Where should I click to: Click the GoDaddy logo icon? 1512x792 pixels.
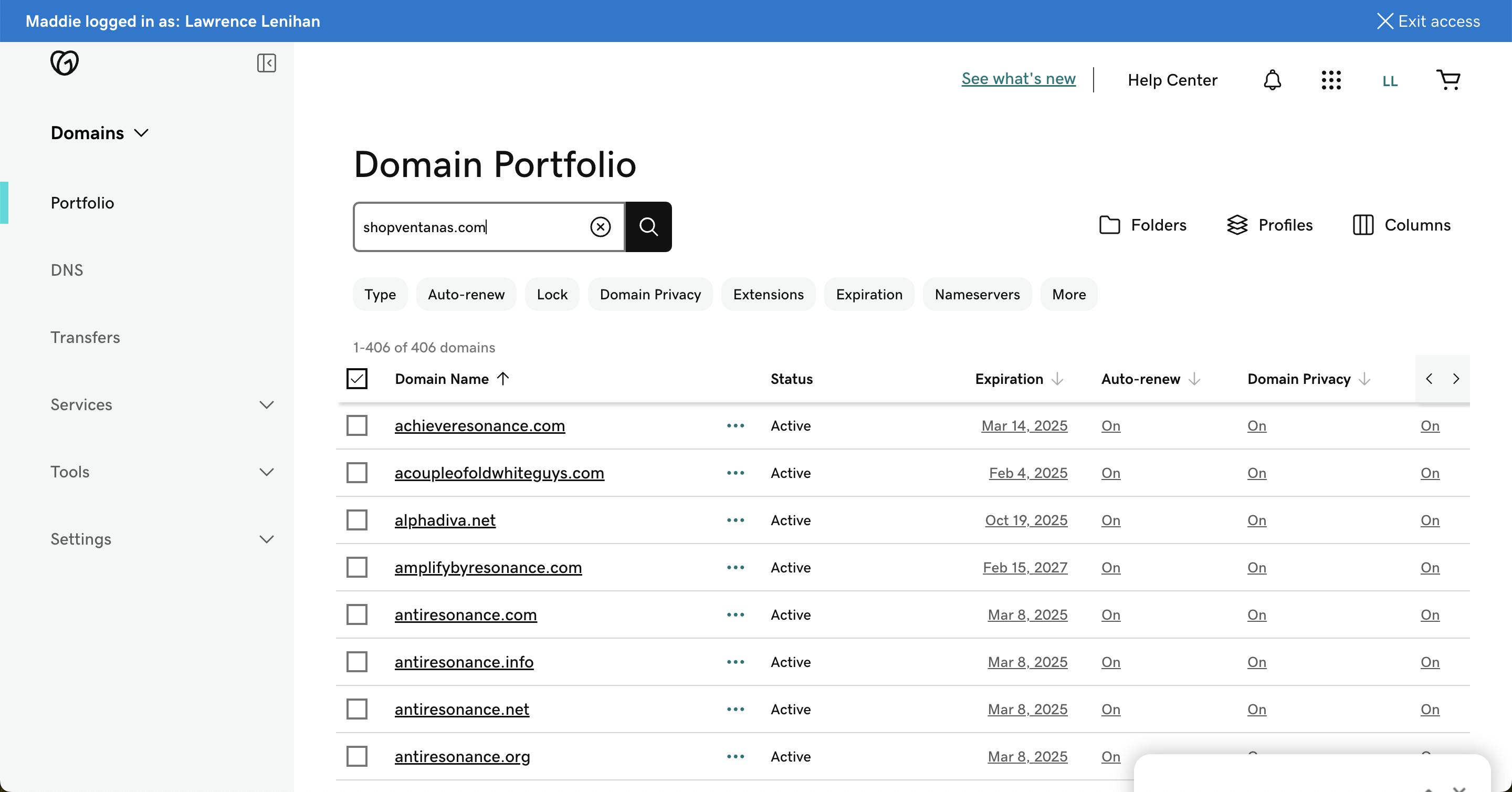[65, 63]
